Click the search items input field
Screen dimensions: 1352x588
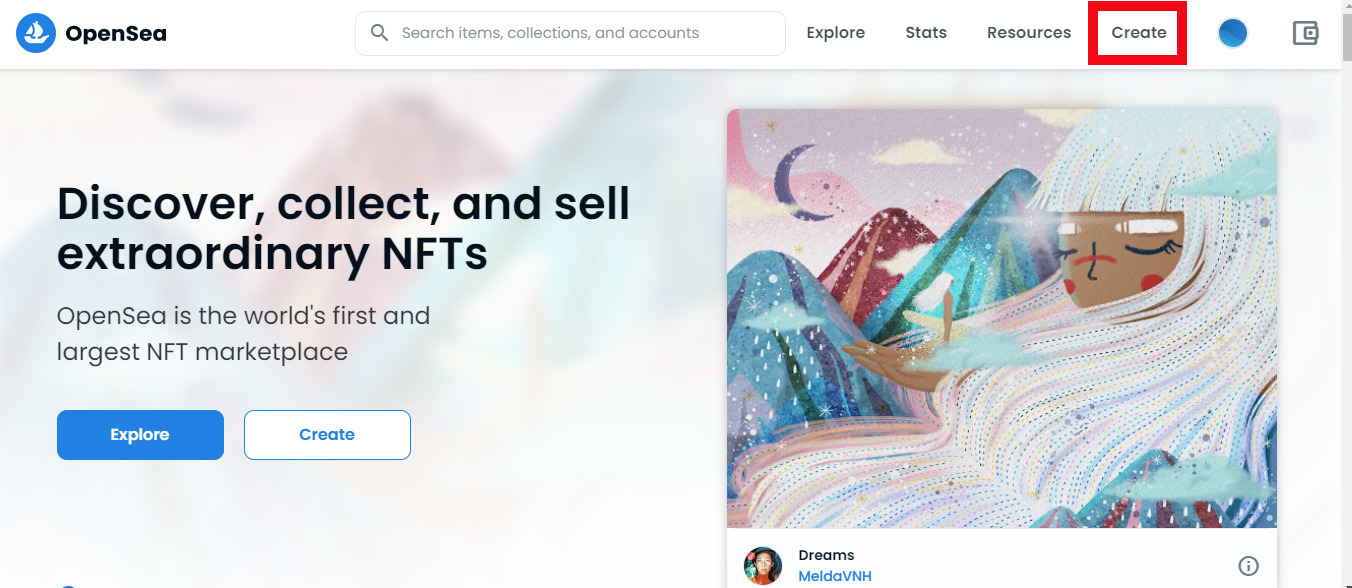coord(570,32)
